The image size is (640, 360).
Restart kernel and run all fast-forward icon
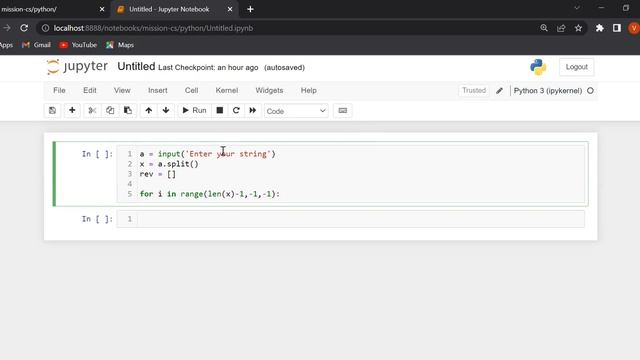point(253,111)
